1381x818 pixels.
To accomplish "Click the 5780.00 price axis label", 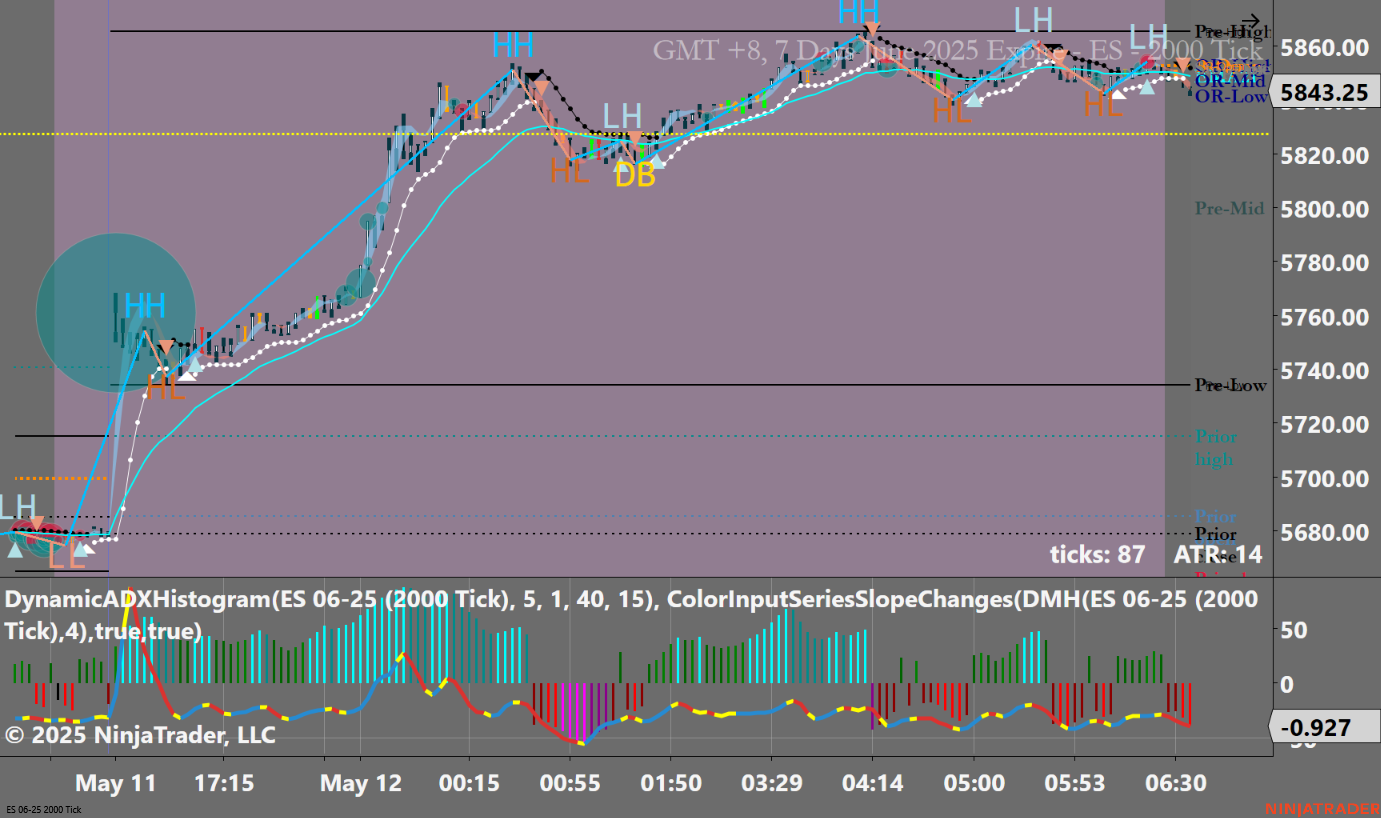I will 1323,263.
